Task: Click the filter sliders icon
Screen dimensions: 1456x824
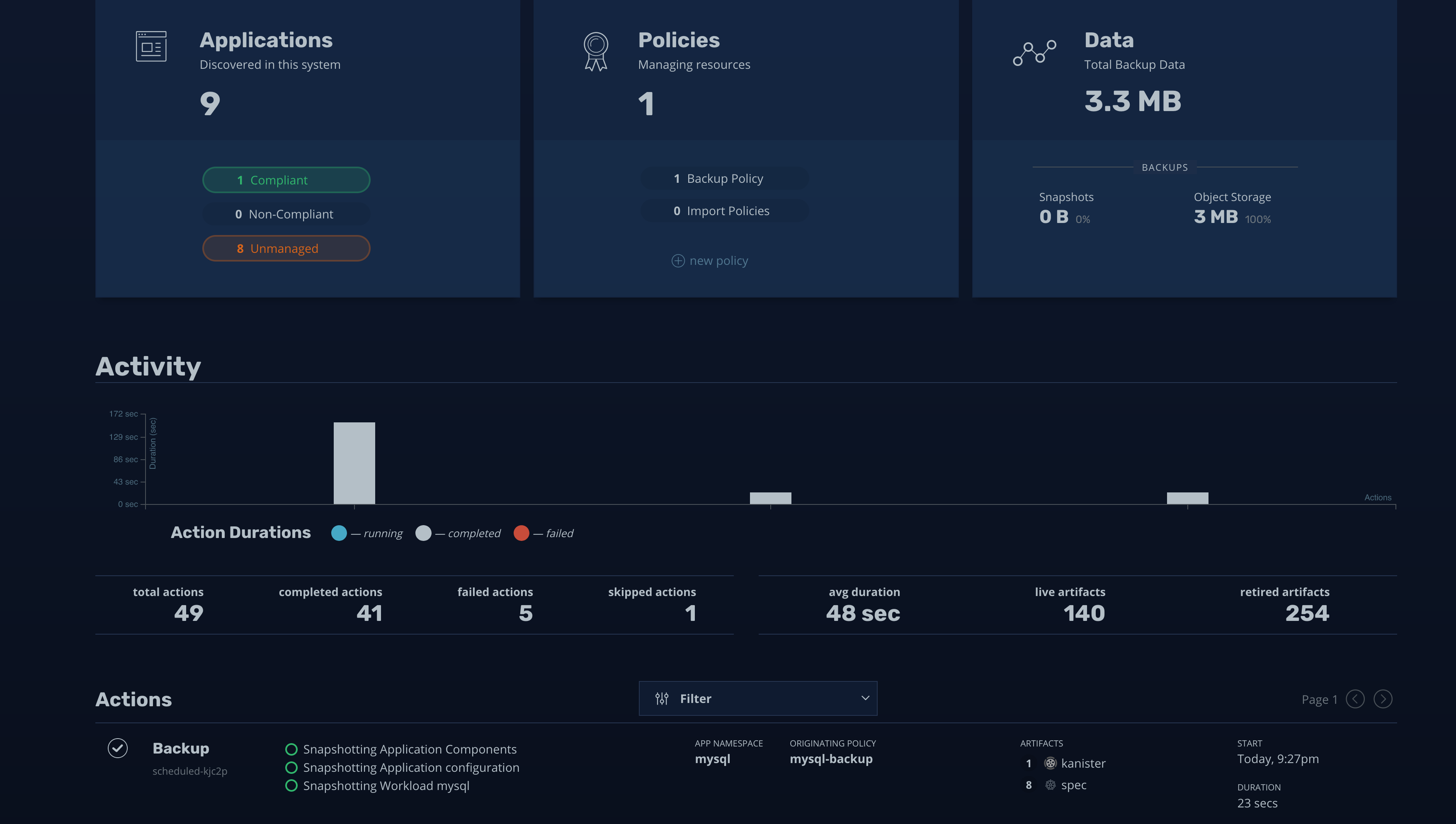Action: (662, 698)
